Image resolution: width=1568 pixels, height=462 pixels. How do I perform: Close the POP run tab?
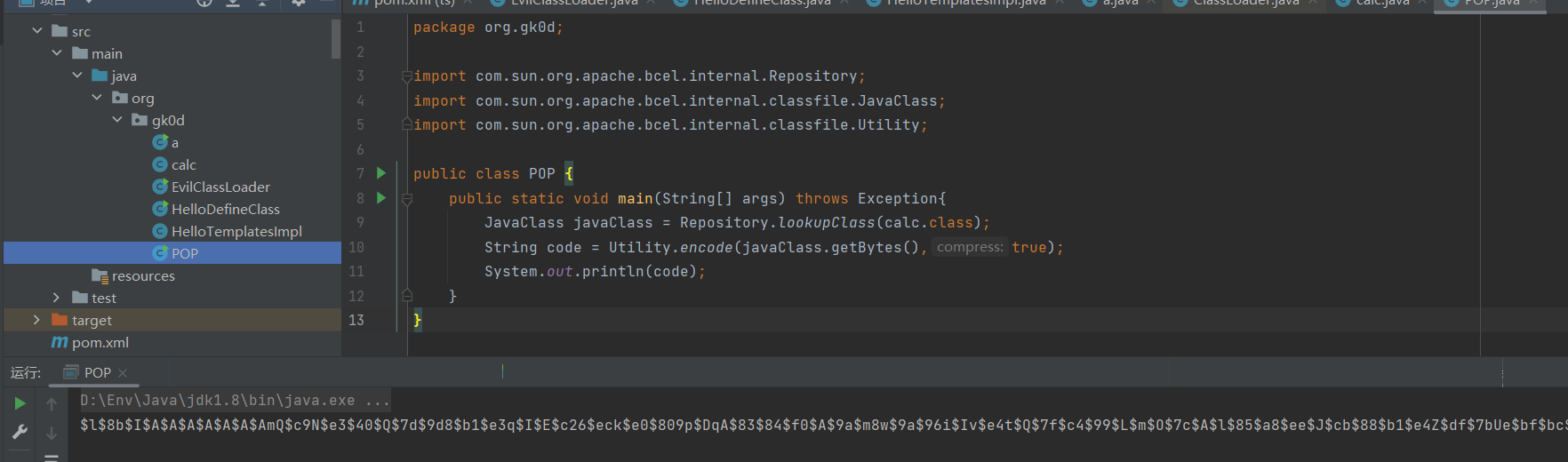[123, 373]
